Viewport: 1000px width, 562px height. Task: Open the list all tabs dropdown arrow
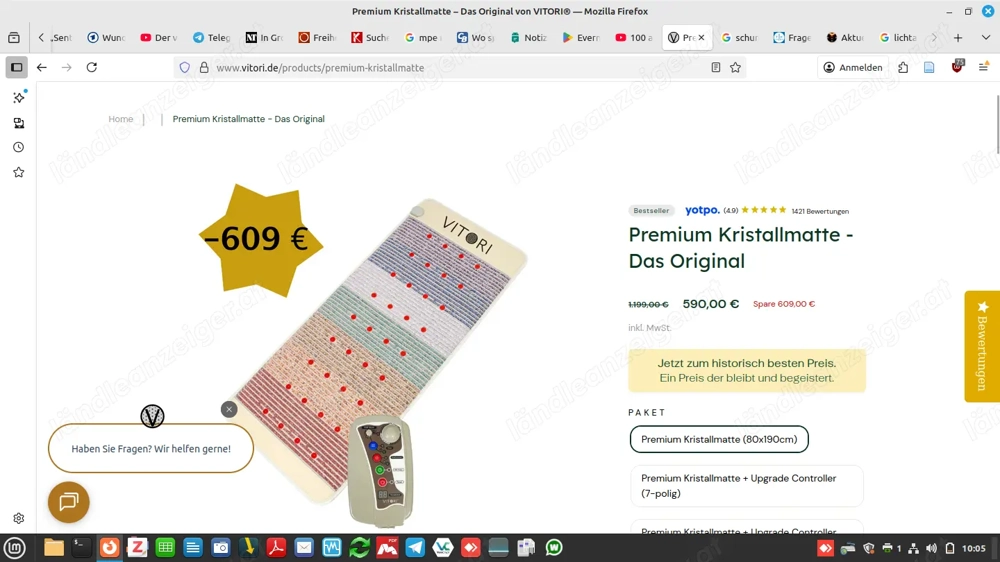coord(985,38)
